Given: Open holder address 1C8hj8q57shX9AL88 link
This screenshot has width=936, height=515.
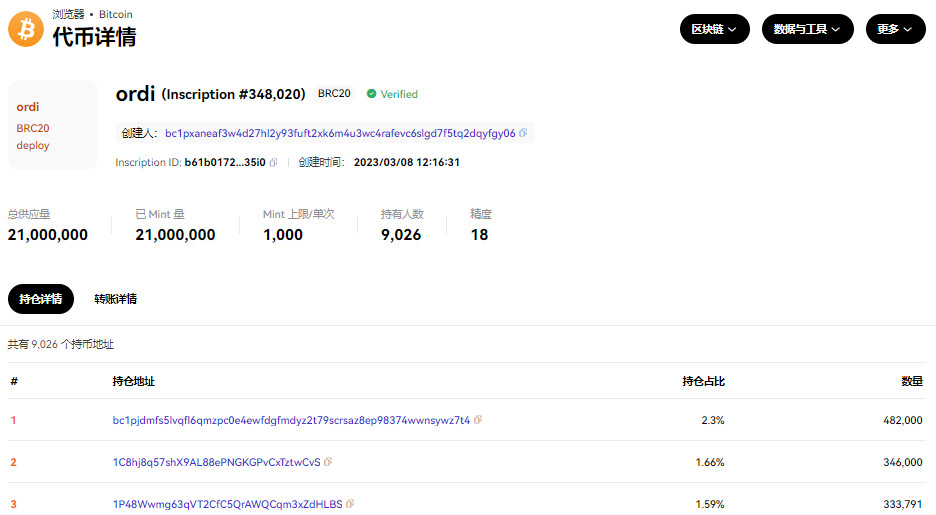Looking at the screenshot, I should [216, 462].
